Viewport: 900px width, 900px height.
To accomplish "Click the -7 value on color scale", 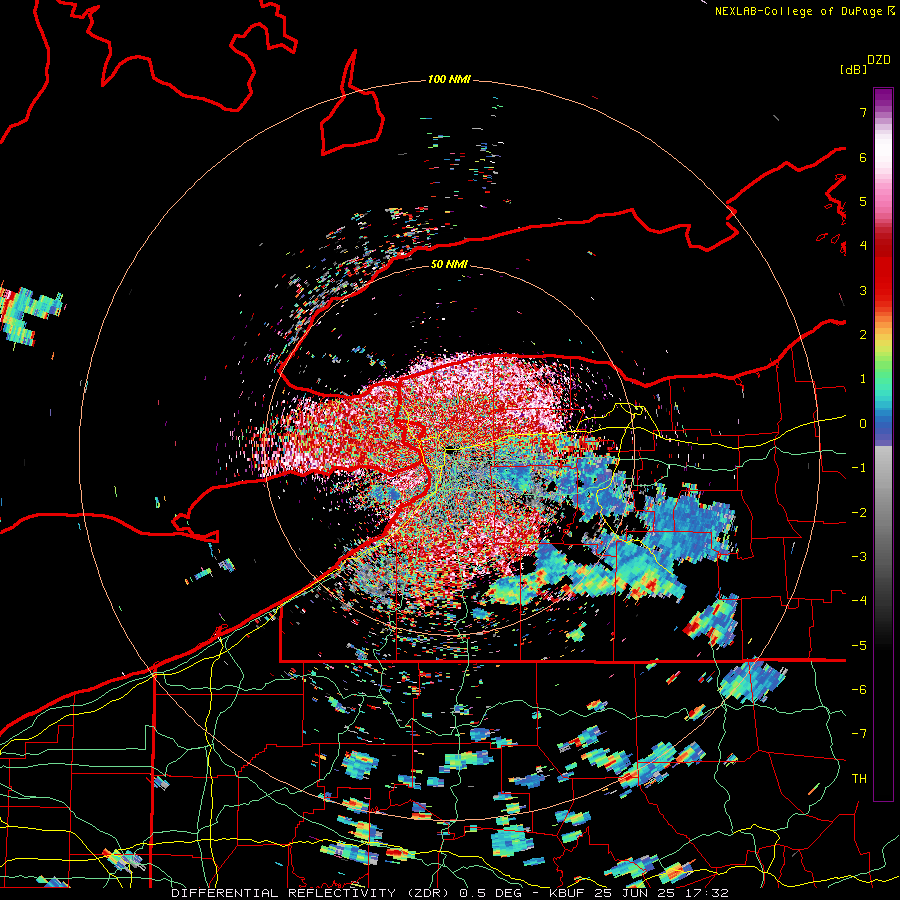I will [859, 734].
